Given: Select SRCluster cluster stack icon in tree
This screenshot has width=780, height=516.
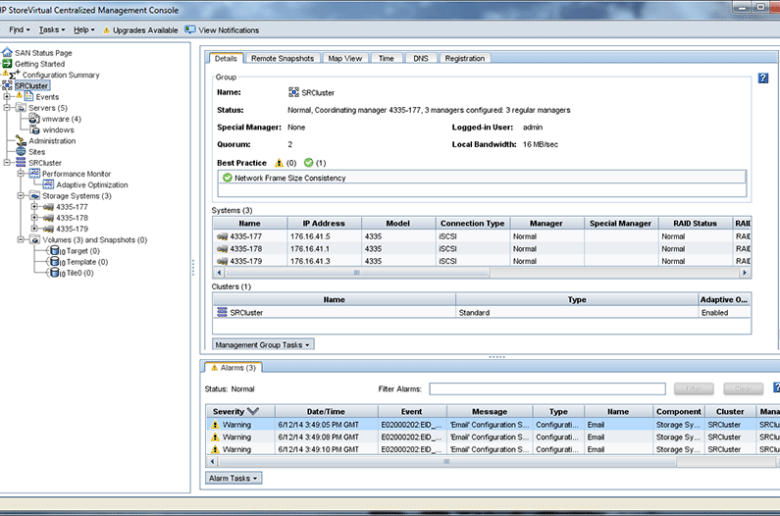Looking at the screenshot, I should [x=20, y=163].
